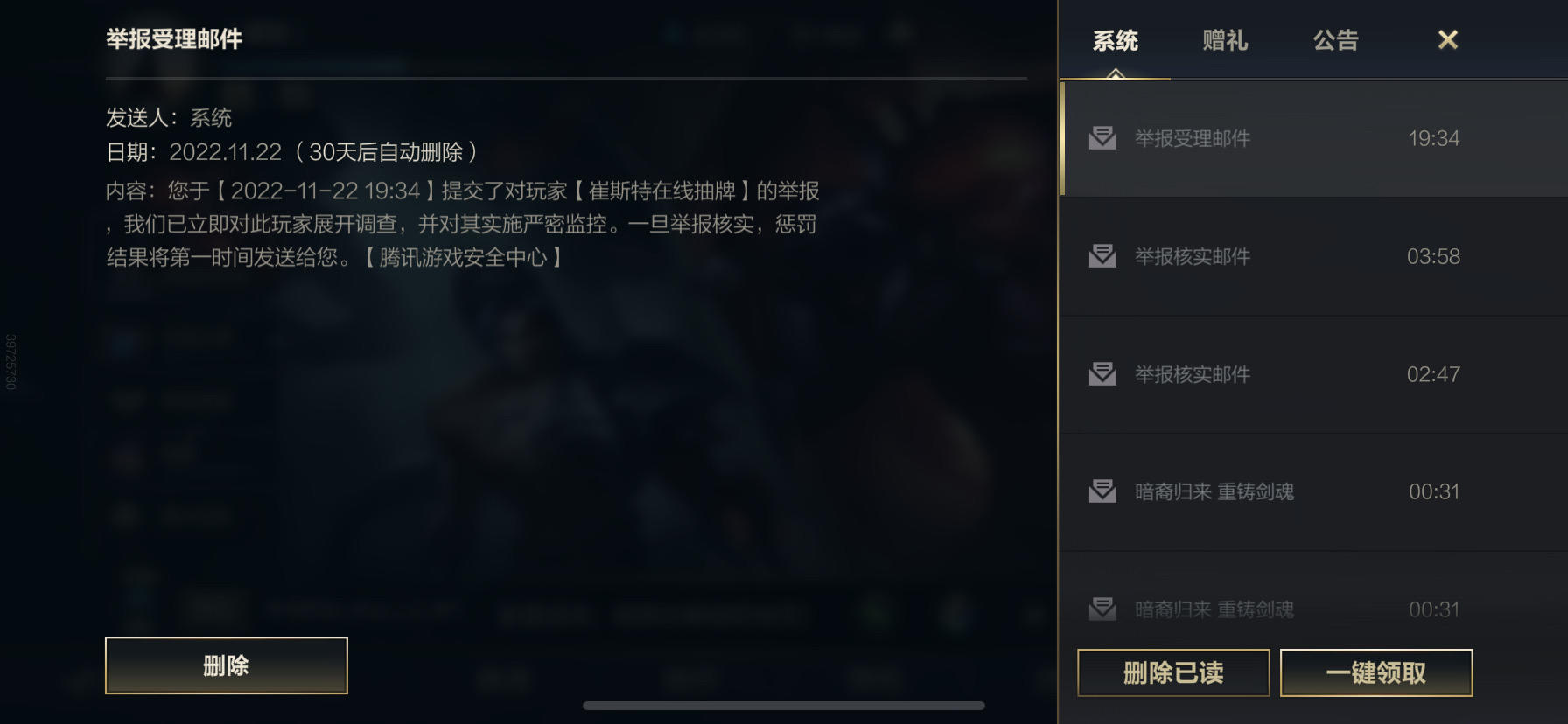Open the 举报核实邮件 received at 02:47

pyautogui.click(x=1313, y=374)
